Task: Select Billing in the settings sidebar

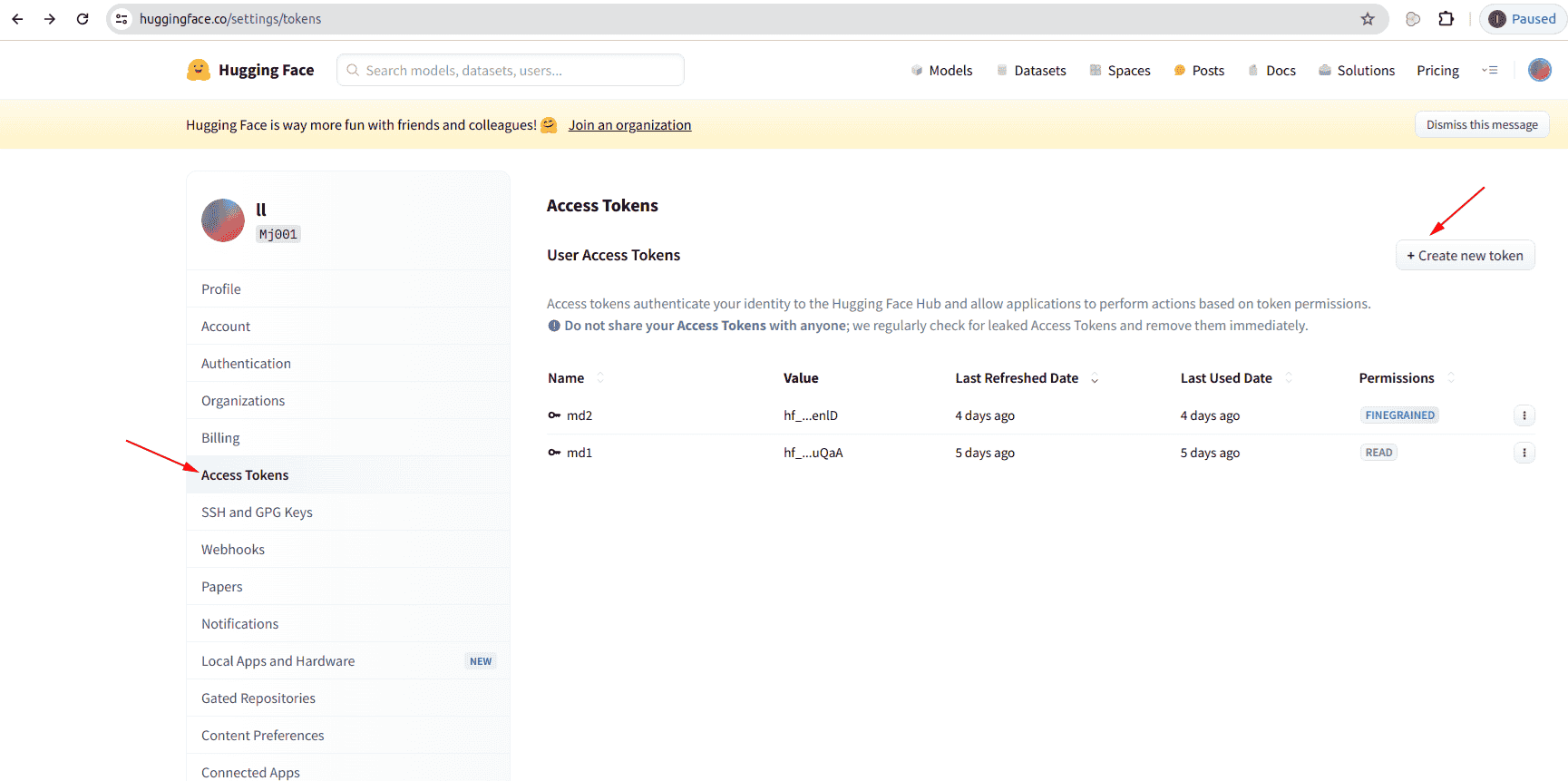Action: click(220, 438)
